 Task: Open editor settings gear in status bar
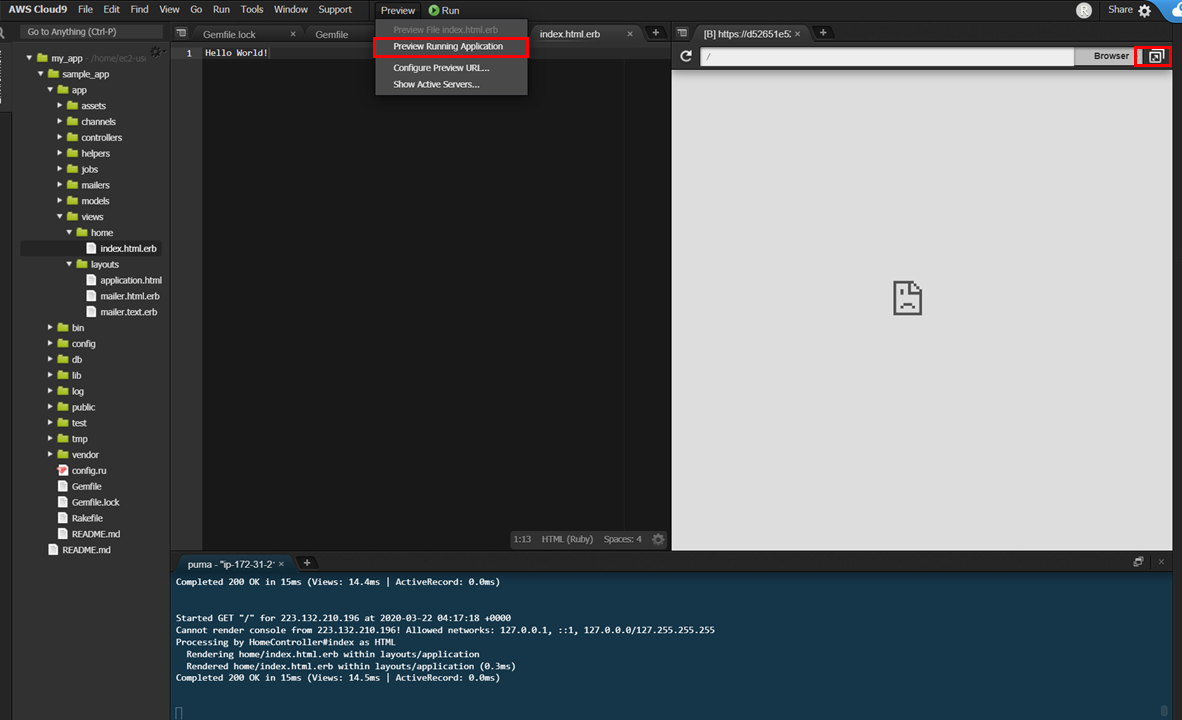[658, 539]
